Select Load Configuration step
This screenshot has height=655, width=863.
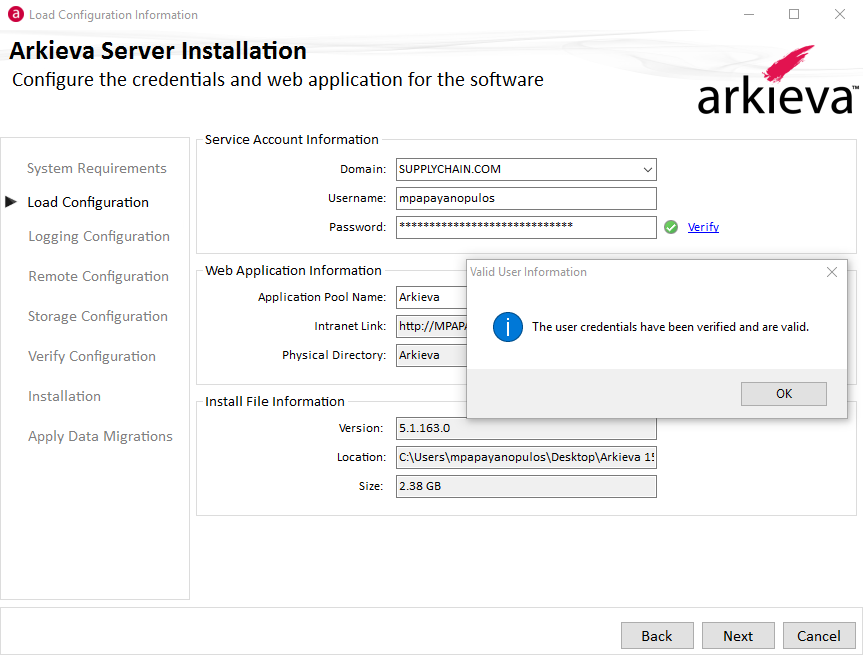click(88, 203)
